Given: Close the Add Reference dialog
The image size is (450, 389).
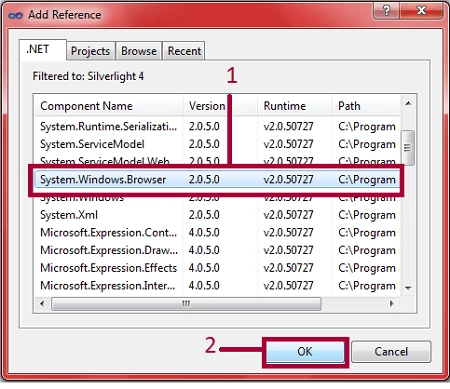Looking at the screenshot, I should tap(421, 11).
